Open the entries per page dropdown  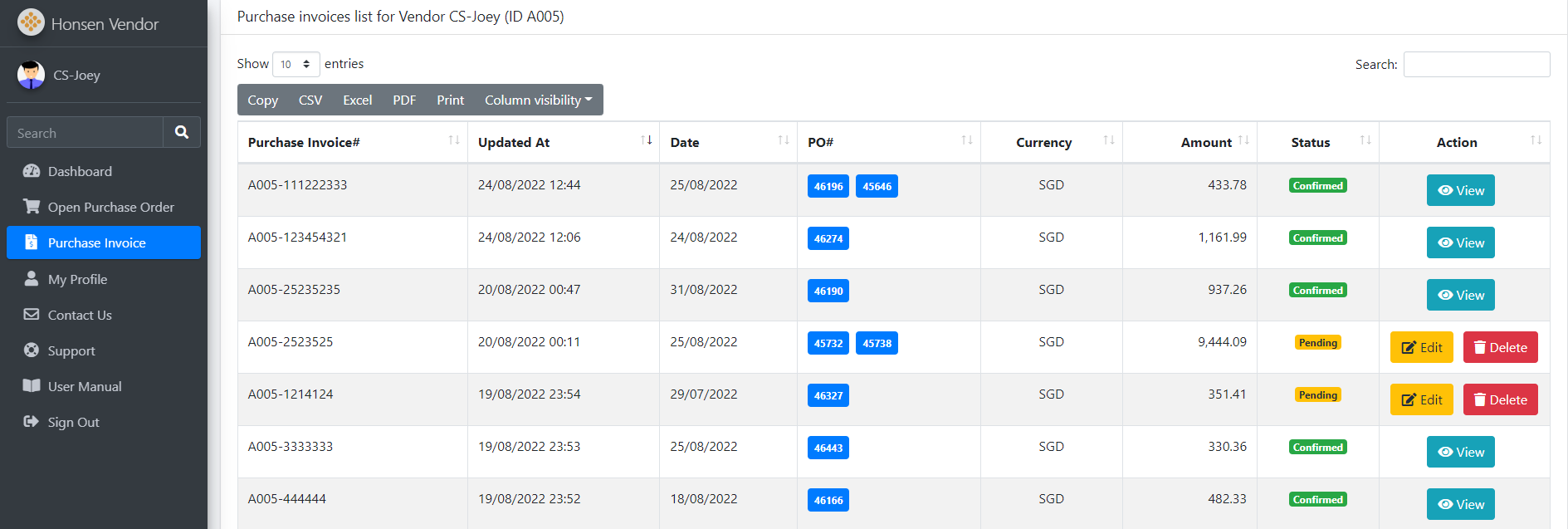click(296, 64)
